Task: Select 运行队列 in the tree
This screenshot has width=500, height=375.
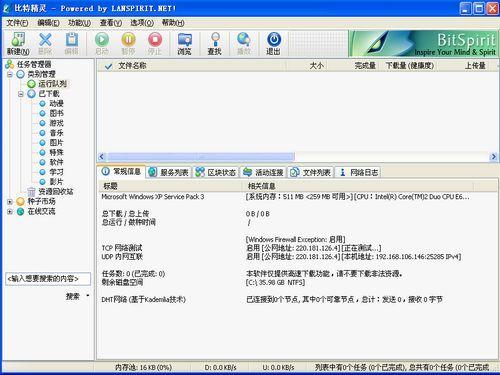Action: pyautogui.click(x=52, y=84)
